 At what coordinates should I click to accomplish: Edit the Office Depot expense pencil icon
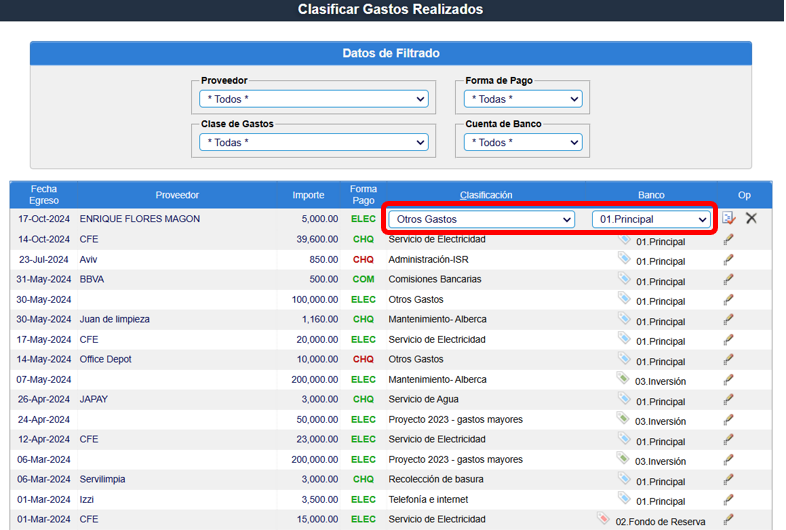tap(728, 360)
